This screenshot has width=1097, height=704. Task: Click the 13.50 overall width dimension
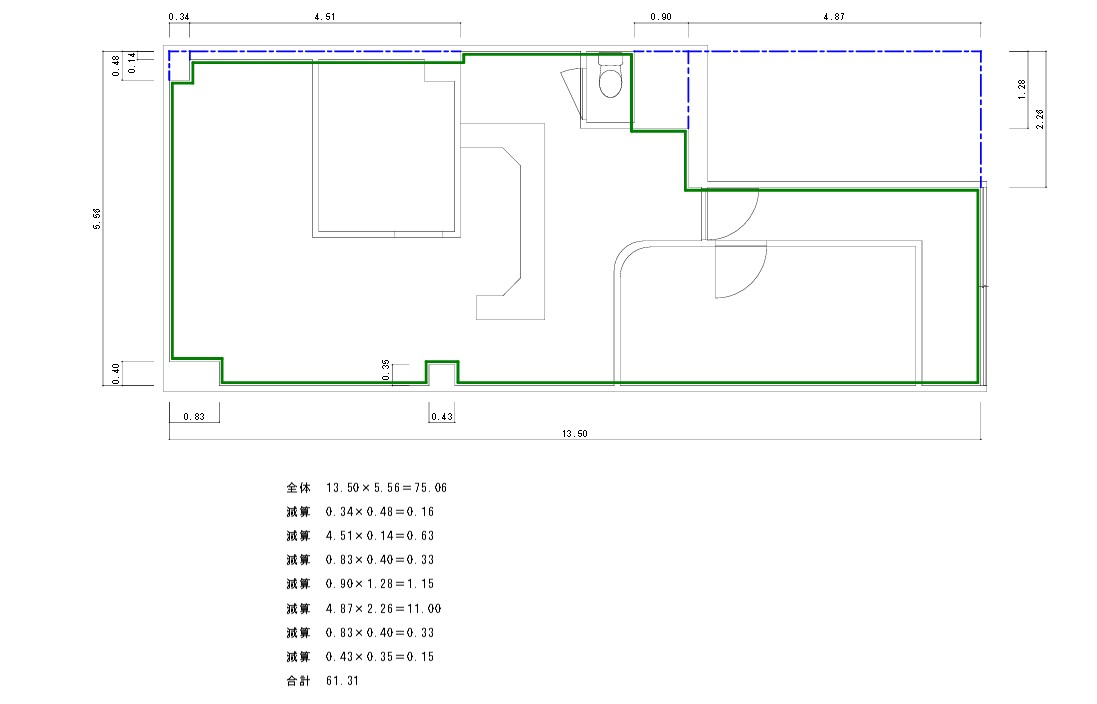point(574,435)
